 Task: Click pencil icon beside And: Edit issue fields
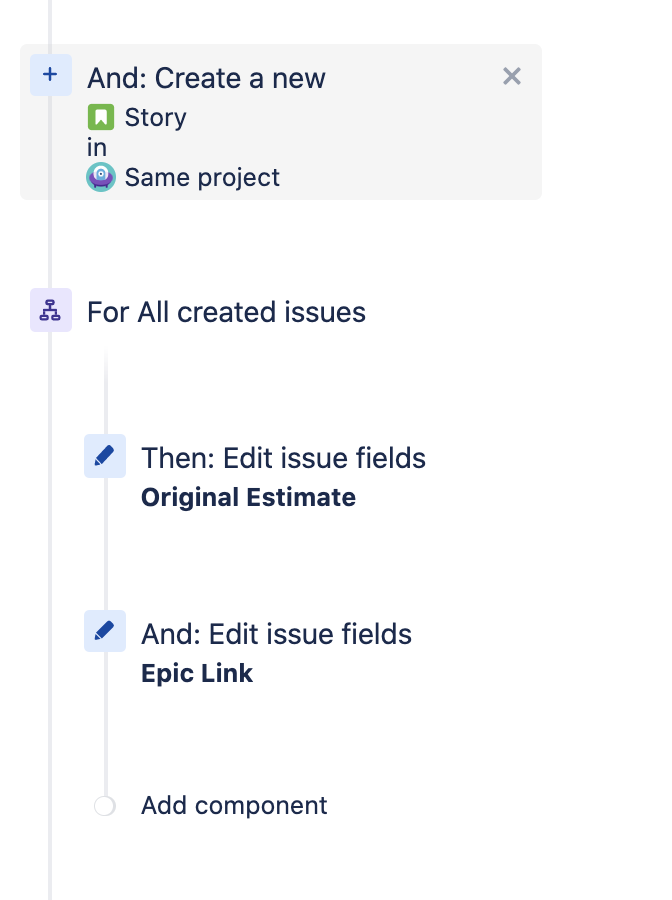pyautogui.click(x=105, y=631)
